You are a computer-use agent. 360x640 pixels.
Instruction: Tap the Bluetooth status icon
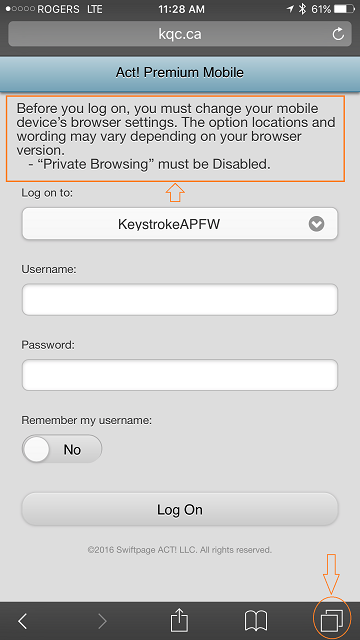coord(302,9)
